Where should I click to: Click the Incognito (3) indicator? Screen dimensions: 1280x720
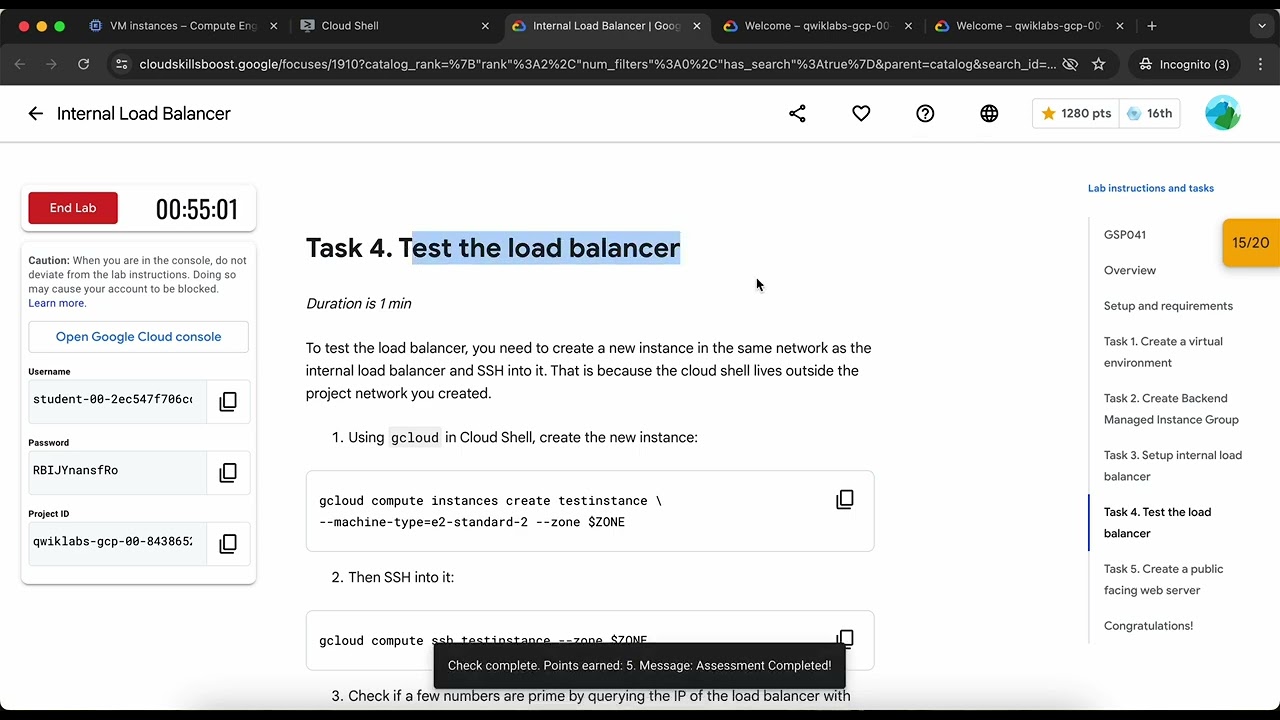click(1184, 64)
